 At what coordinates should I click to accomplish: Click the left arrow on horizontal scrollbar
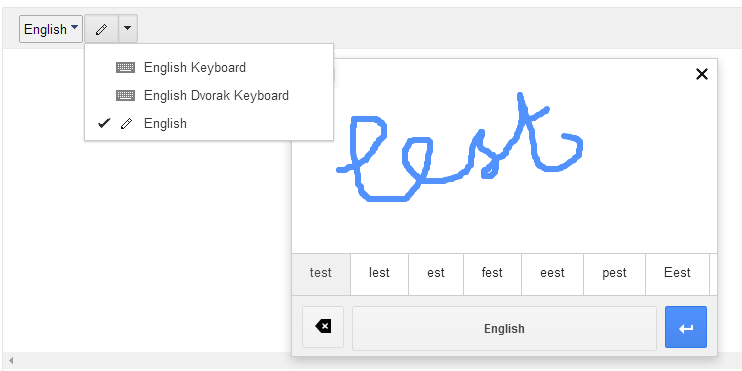[11, 361]
